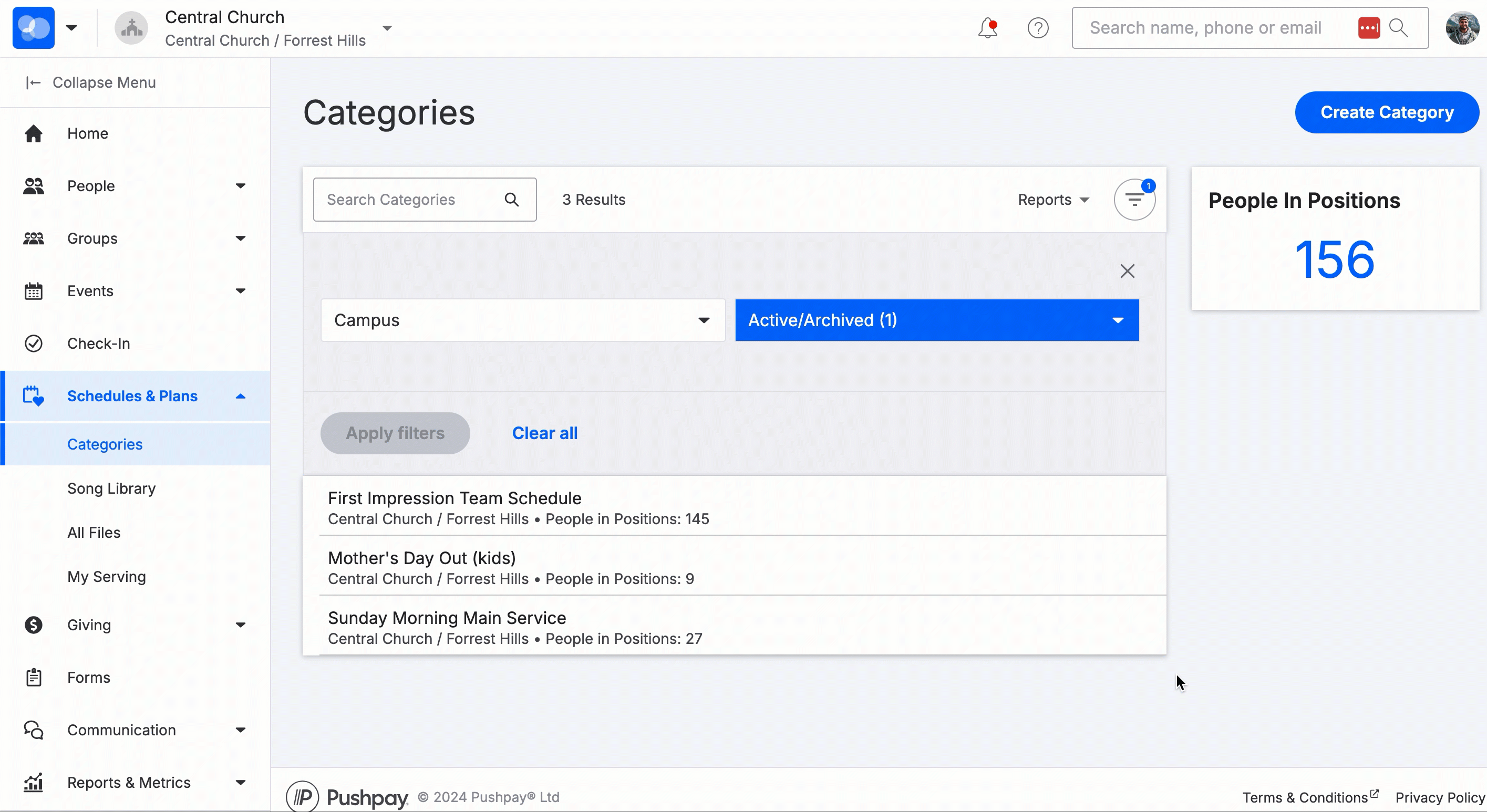Click the Forms clipboard icon
This screenshot has width=1487, height=812.
(x=34, y=678)
